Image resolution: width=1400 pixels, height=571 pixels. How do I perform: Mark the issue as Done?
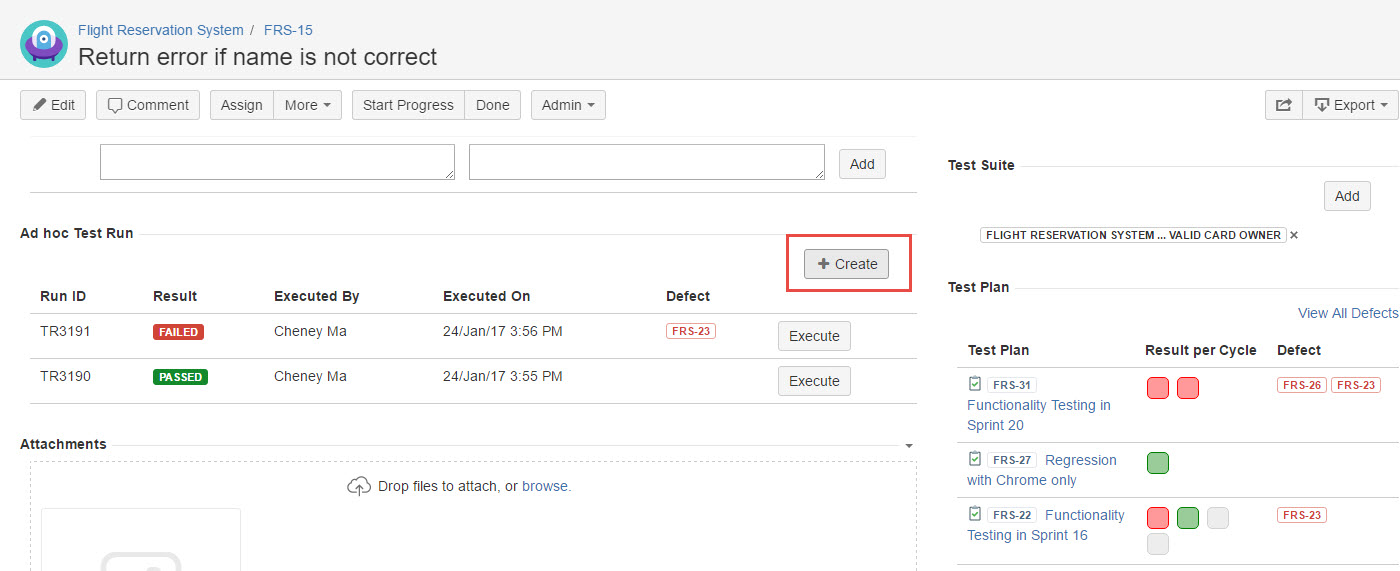coord(493,105)
